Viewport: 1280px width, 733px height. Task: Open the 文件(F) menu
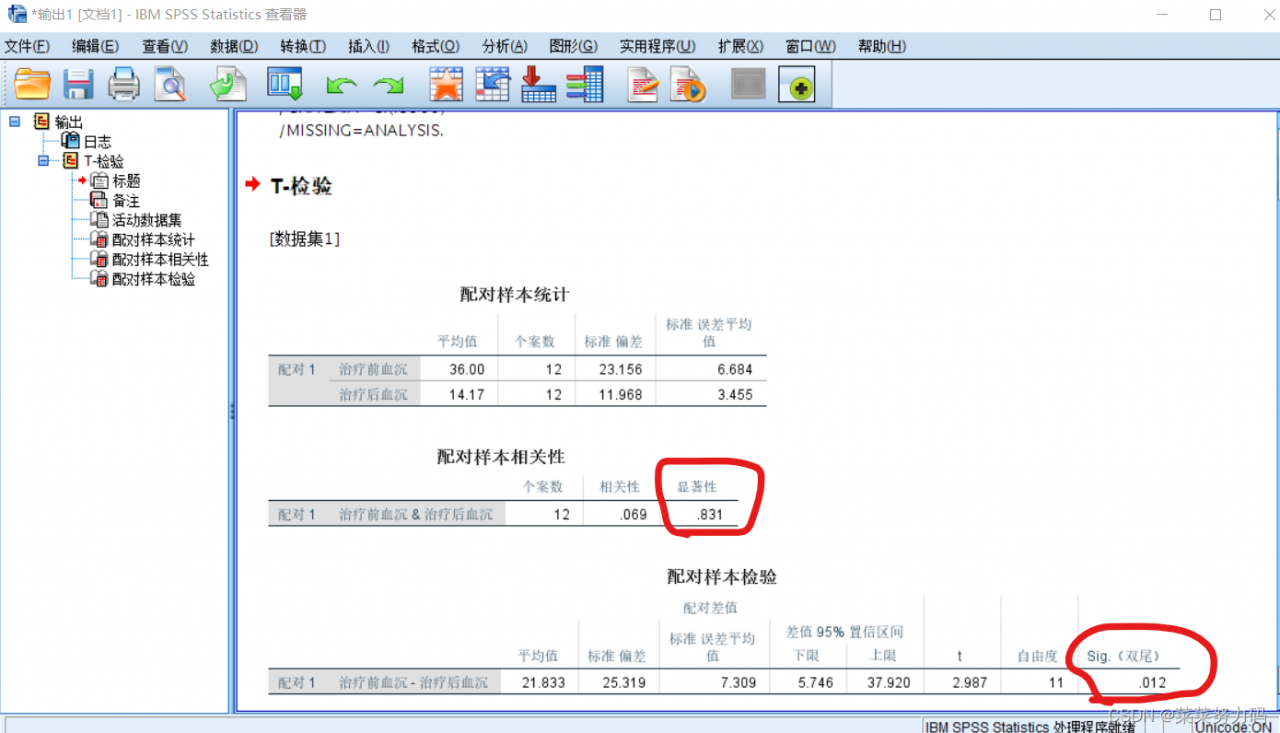pos(27,47)
